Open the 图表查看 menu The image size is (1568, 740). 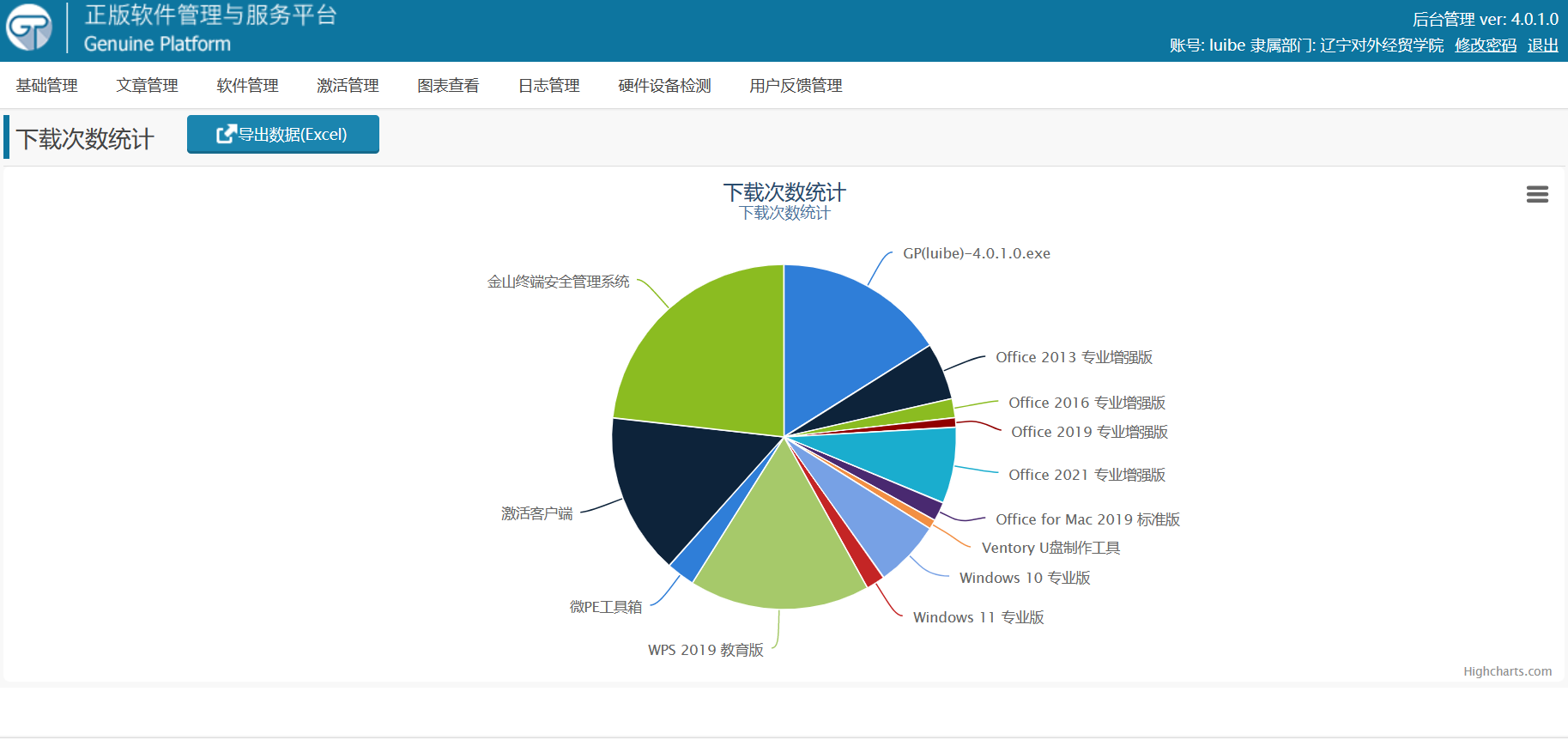449,86
